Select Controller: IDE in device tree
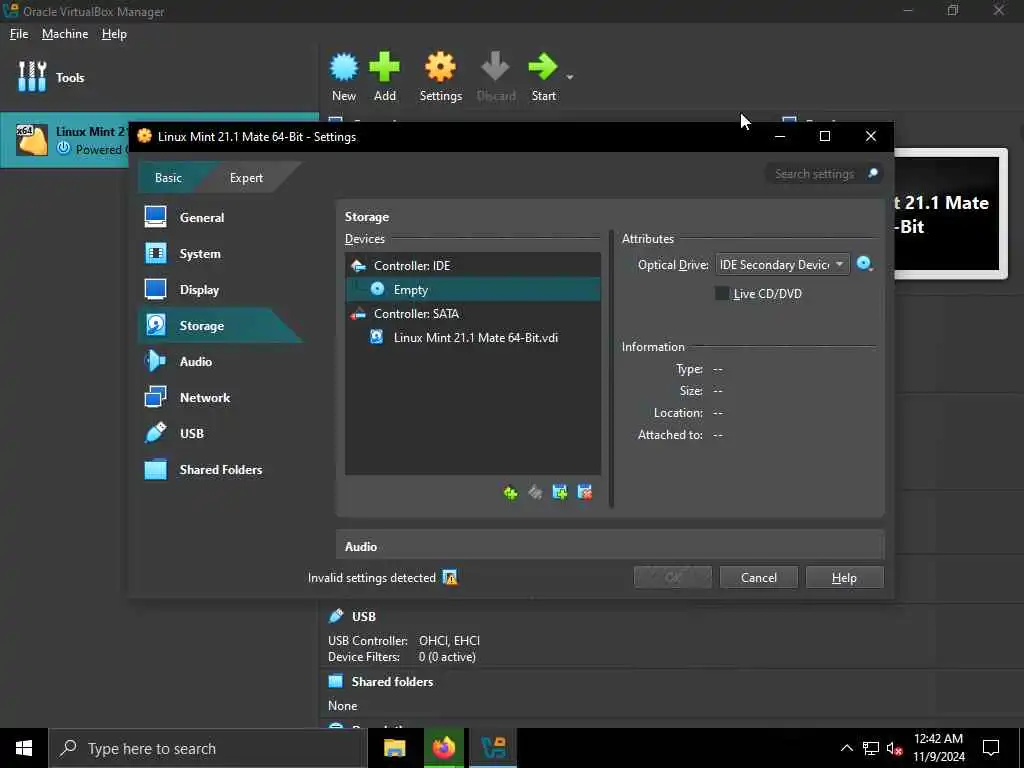The width and height of the screenshot is (1024, 768). 473,265
